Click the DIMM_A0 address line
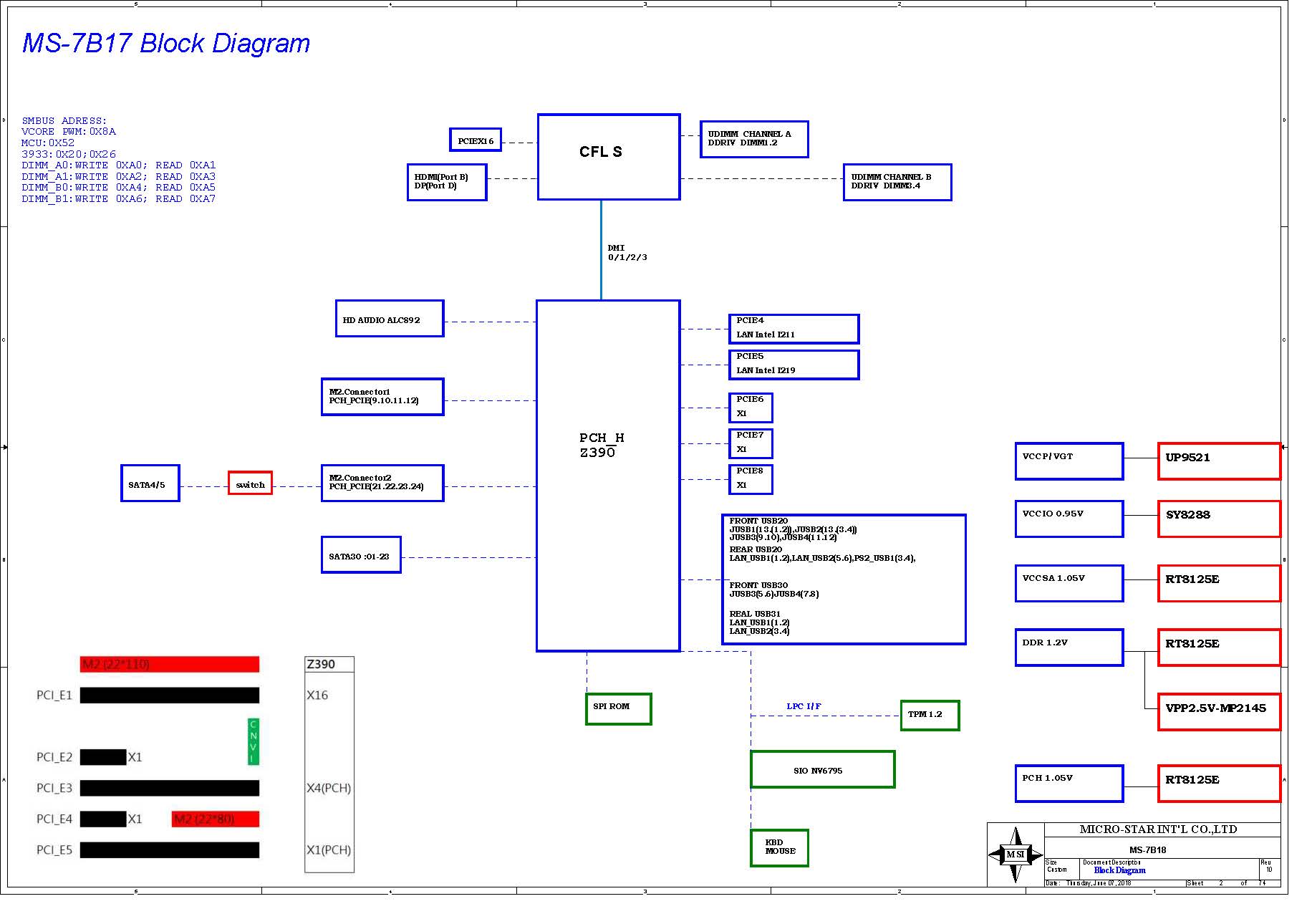This screenshot has width=1307, height=924. pyautogui.click(x=119, y=165)
